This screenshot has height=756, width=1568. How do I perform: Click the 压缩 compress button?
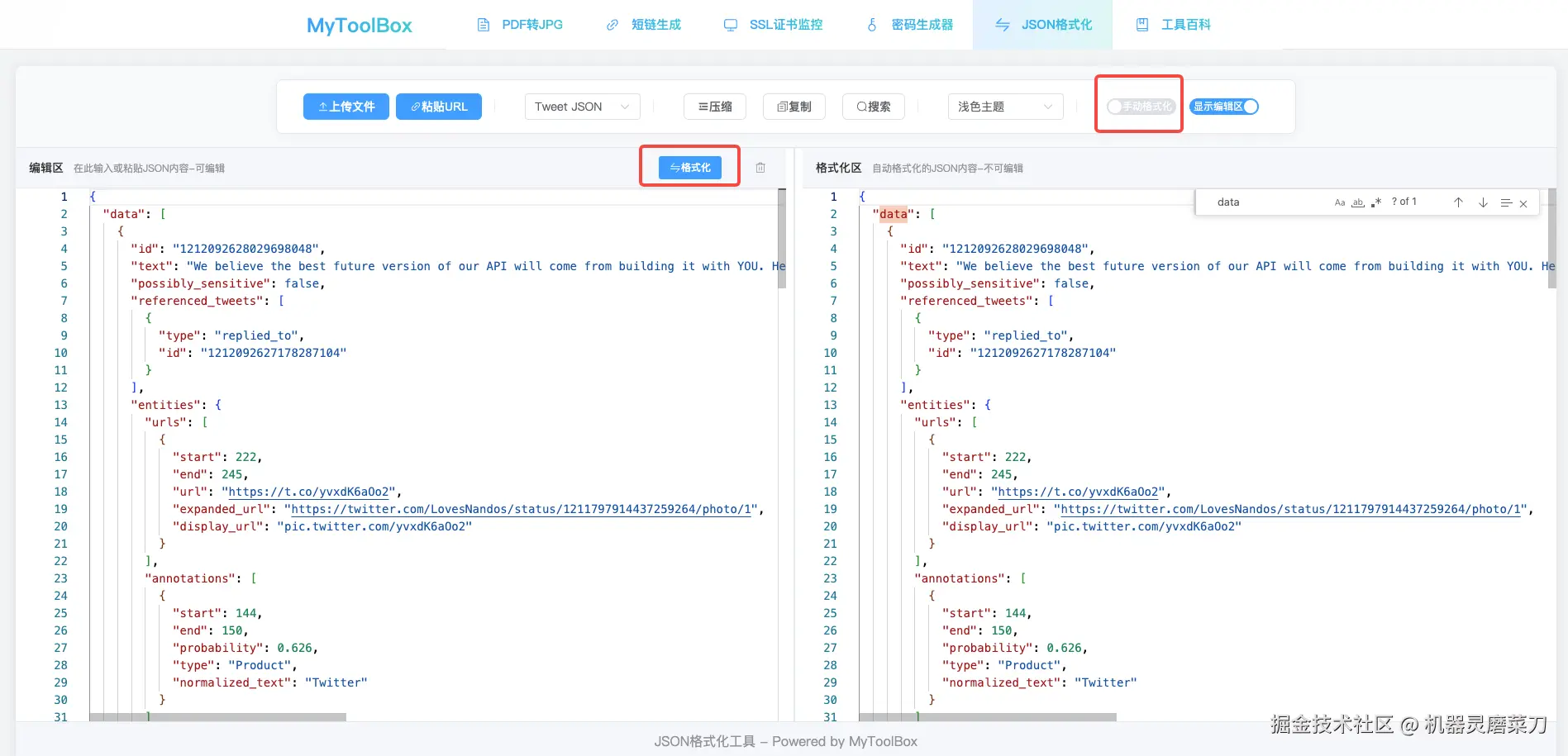(715, 107)
